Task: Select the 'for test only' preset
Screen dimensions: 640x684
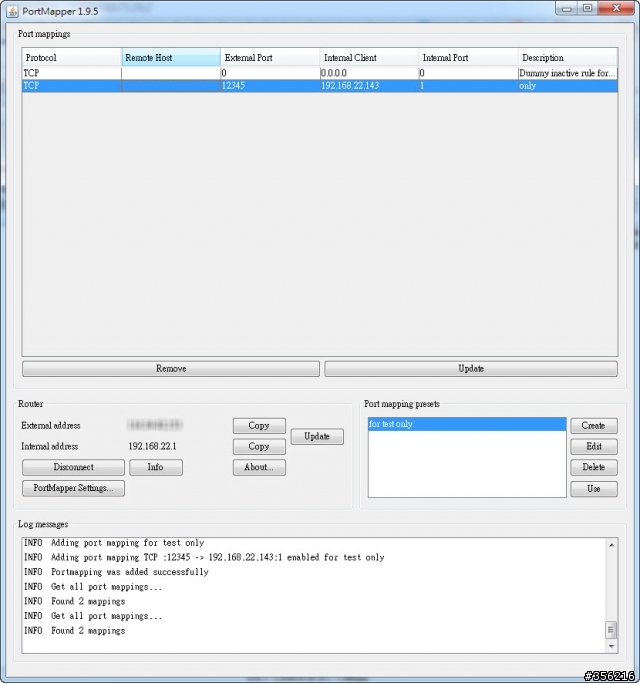Action: point(467,424)
